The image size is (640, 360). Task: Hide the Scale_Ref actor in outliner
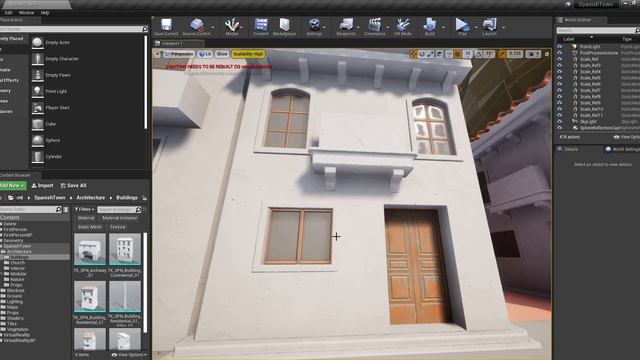[560, 59]
